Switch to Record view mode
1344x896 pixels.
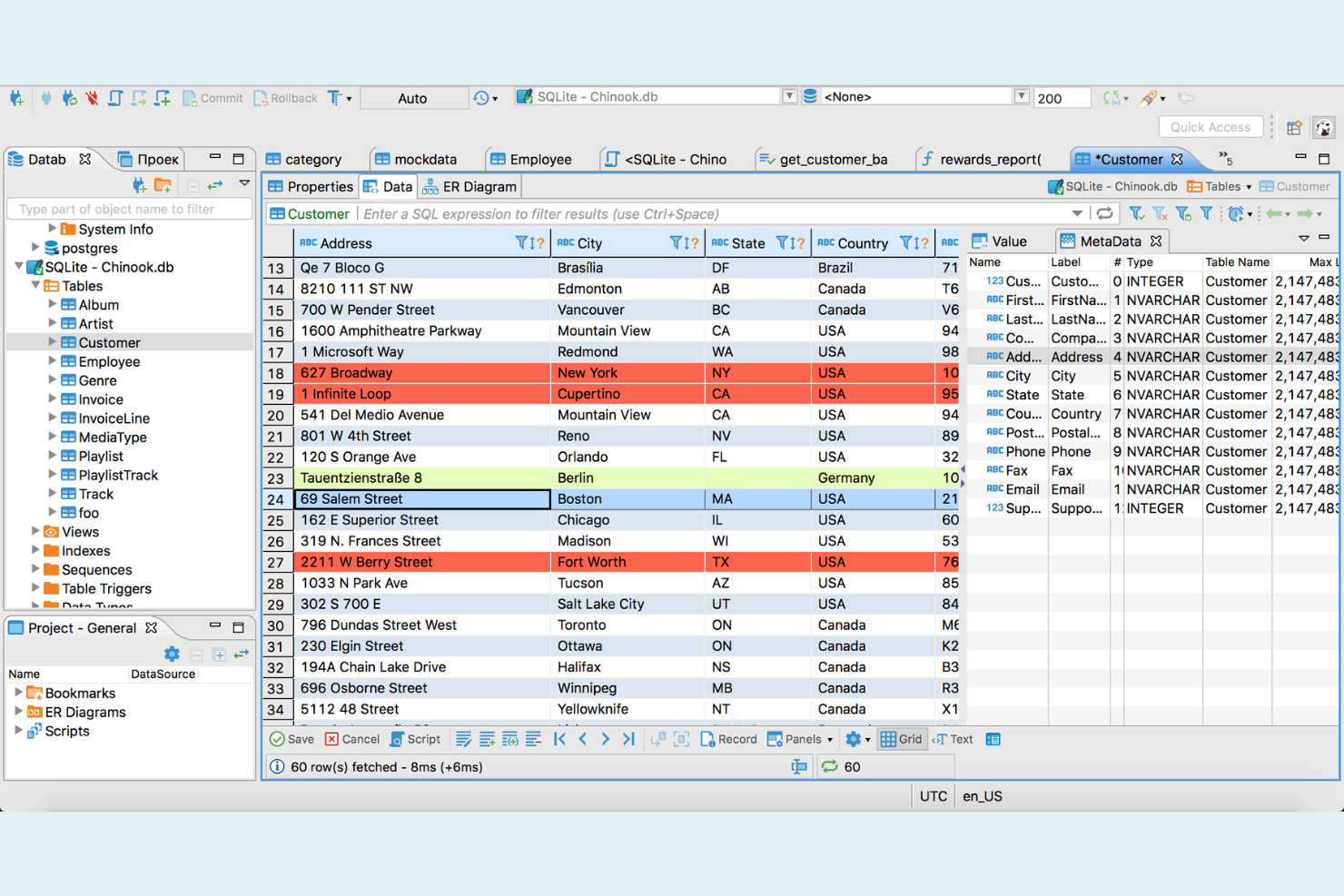coord(727,738)
